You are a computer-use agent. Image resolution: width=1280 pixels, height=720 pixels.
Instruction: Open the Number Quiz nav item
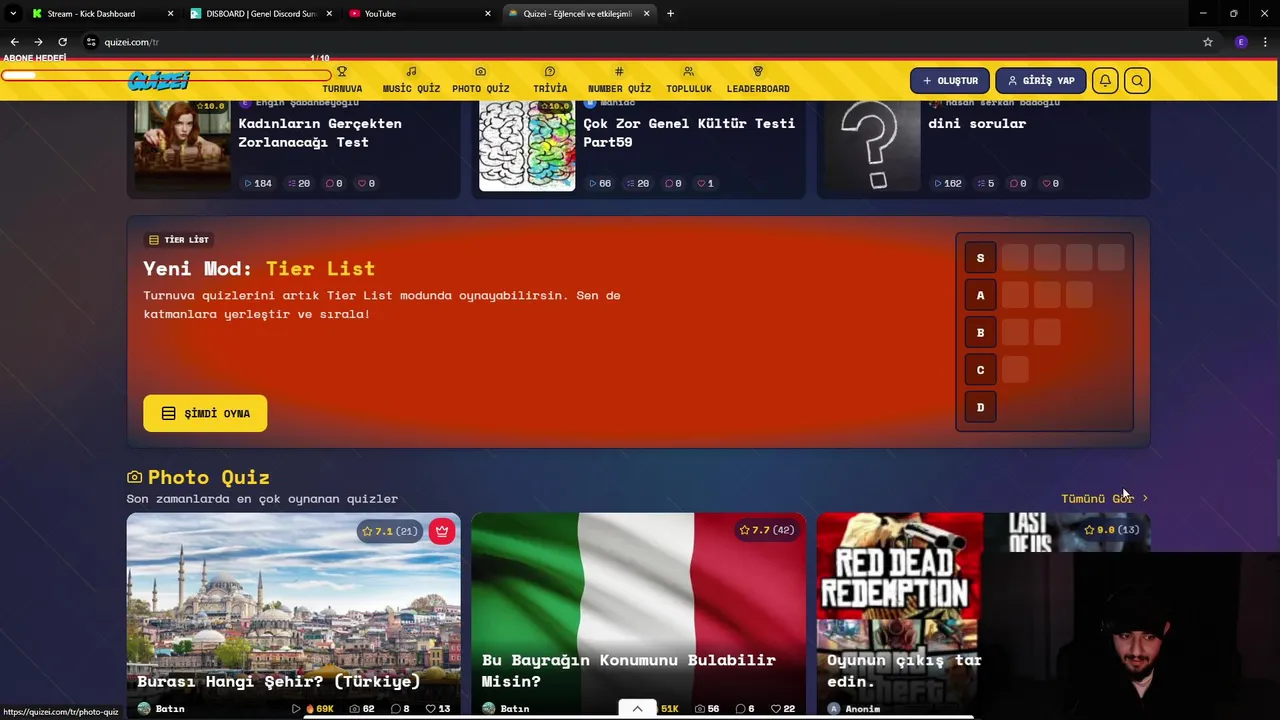619,80
